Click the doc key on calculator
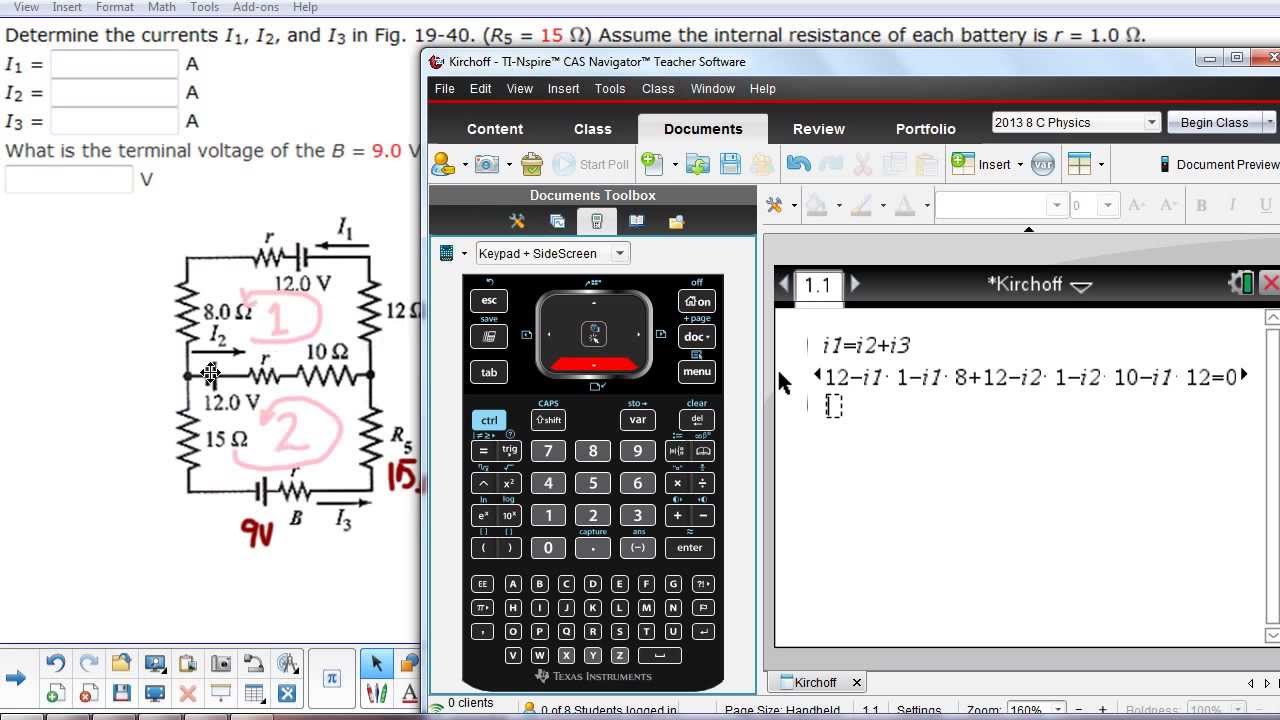Image resolution: width=1280 pixels, height=720 pixels. click(x=697, y=336)
